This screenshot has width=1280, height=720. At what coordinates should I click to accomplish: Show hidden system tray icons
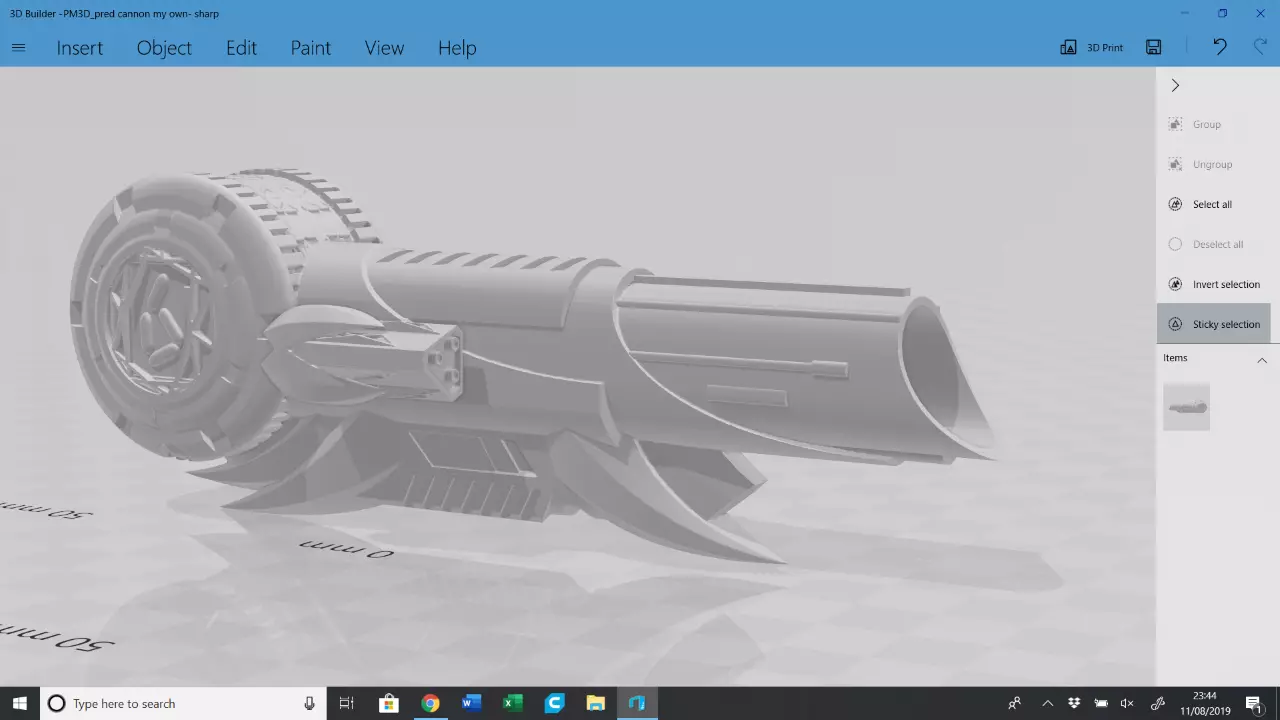1047,703
